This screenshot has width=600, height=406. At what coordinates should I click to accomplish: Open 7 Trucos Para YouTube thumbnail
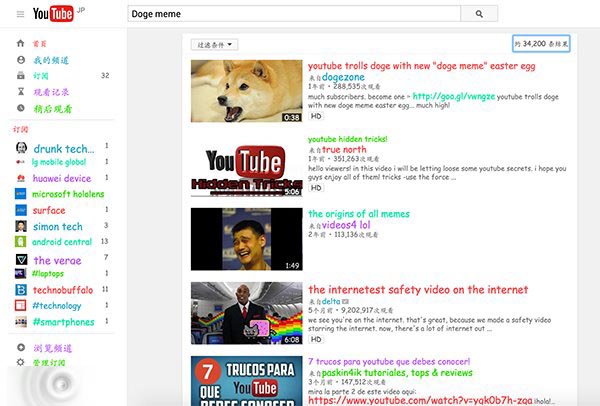pos(246,381)
